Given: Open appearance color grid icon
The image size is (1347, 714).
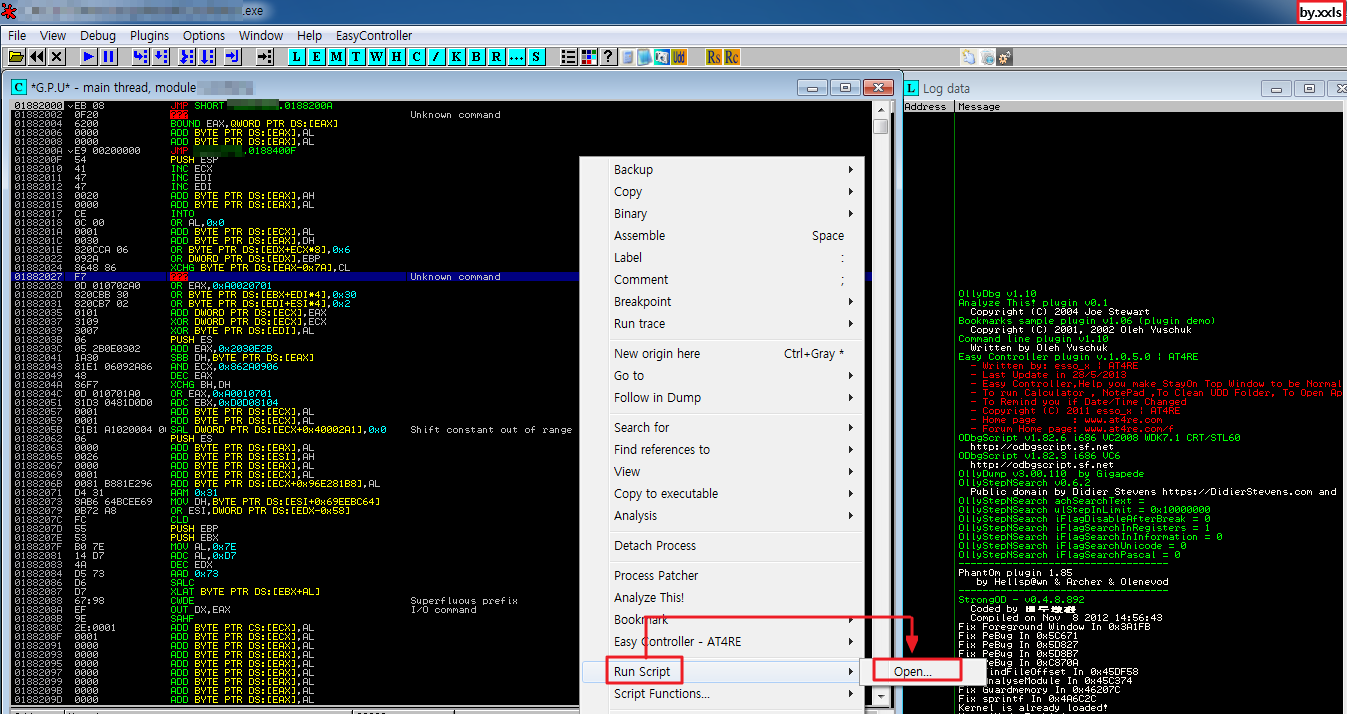Looking at the screenshot, I should (x=588, y=57).
